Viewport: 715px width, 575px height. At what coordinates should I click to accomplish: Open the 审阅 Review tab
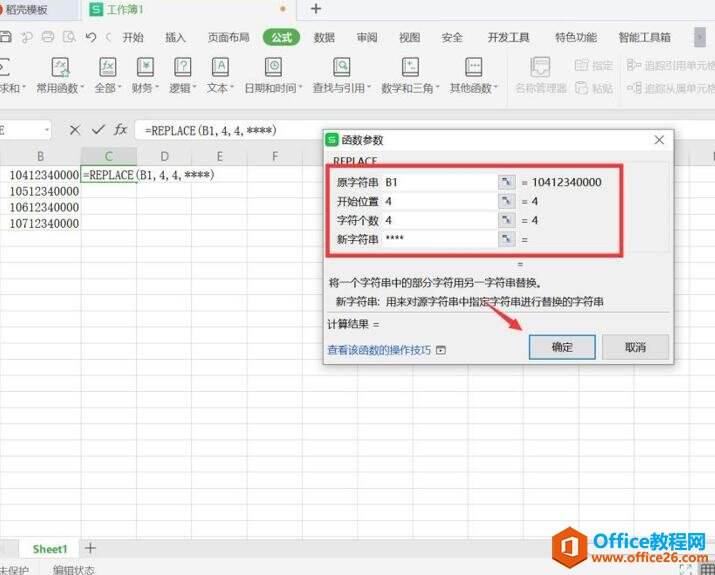click(x=367, y=37)
